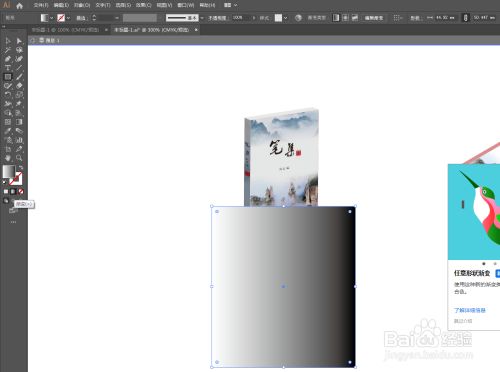Click the shape width value field
Screen dimensions: 500x372
(445, 18)
